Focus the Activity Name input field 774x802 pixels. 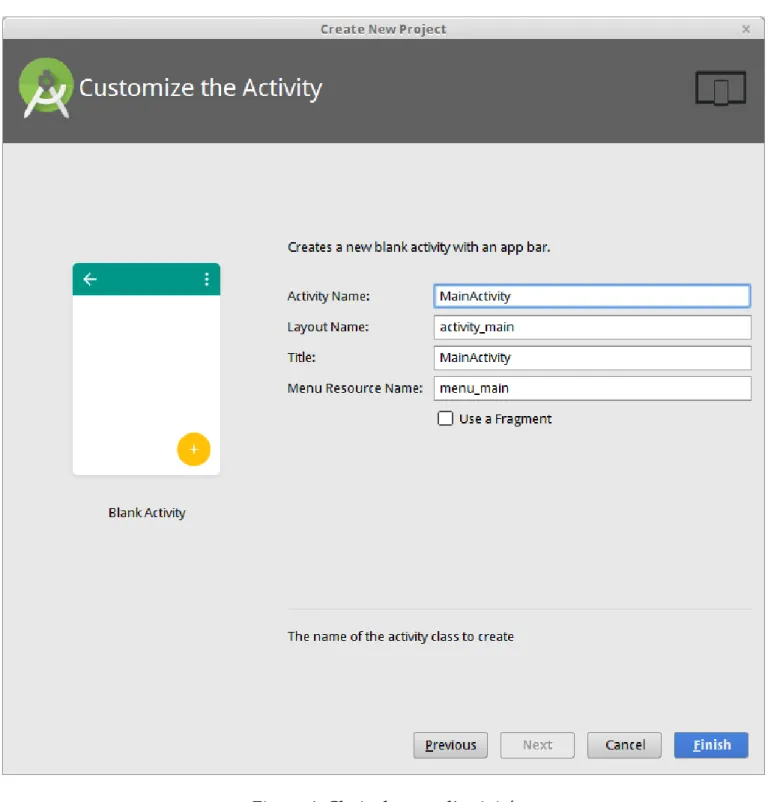pyautogui.click(x=592, y=296)
